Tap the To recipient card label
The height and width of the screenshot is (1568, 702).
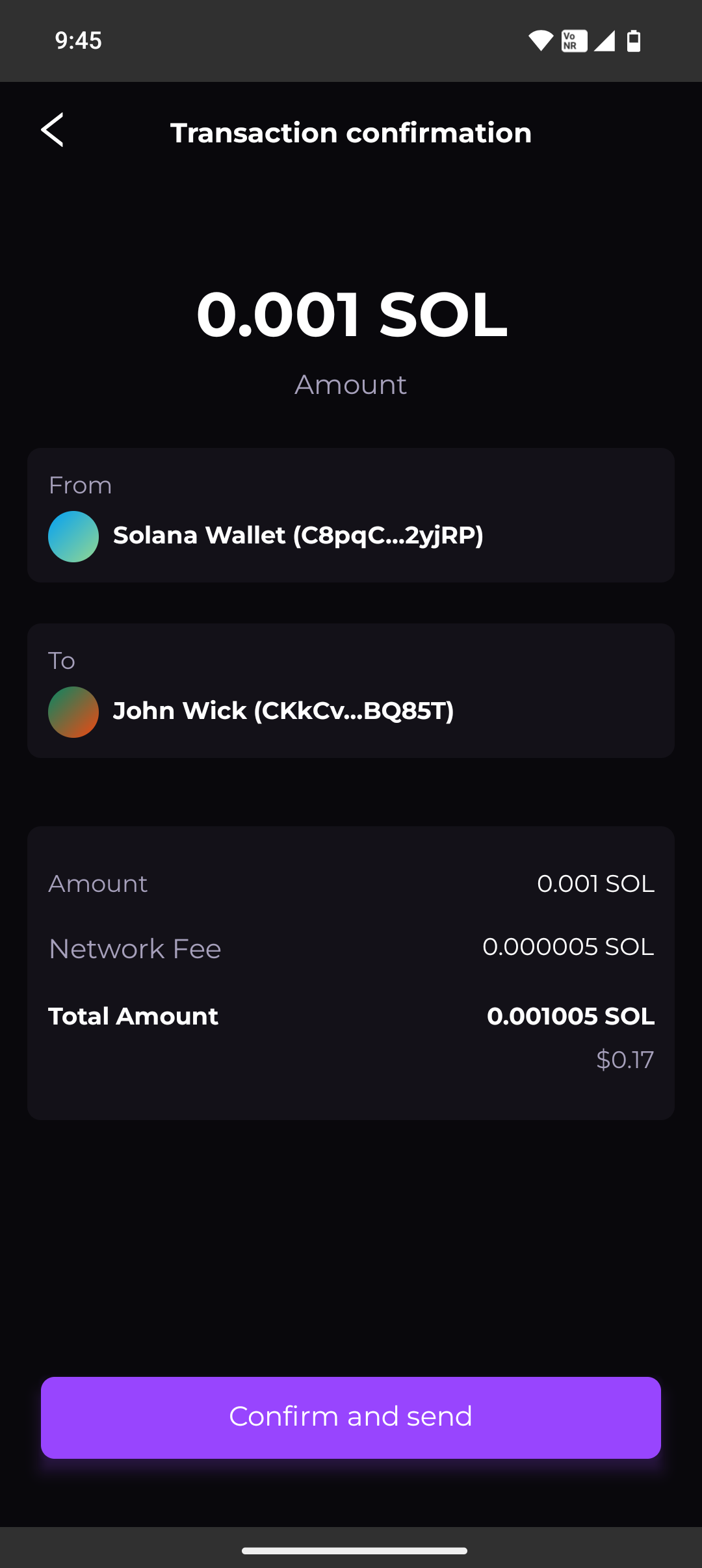[62, 661]
